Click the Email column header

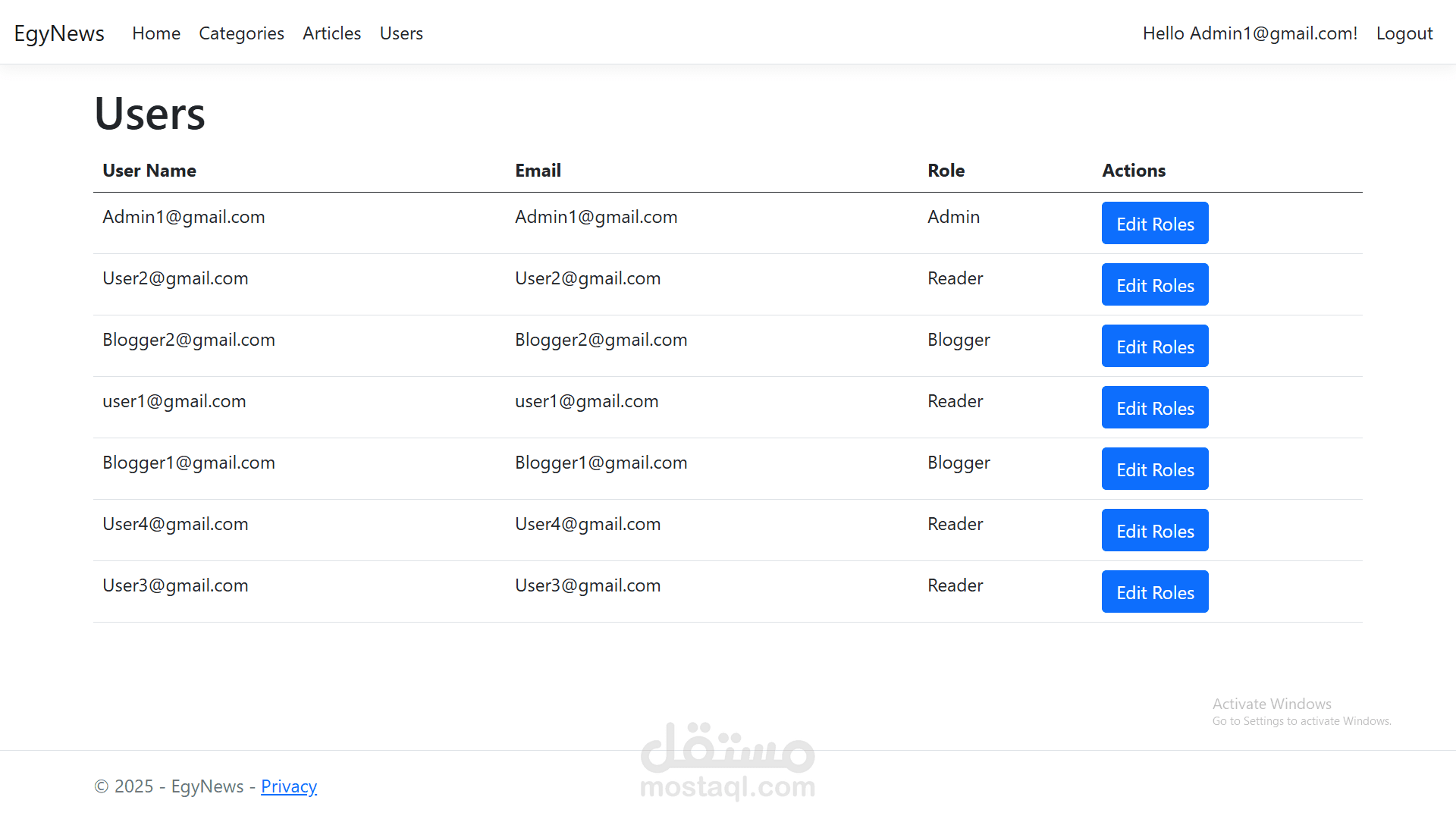tap(538, 171)
